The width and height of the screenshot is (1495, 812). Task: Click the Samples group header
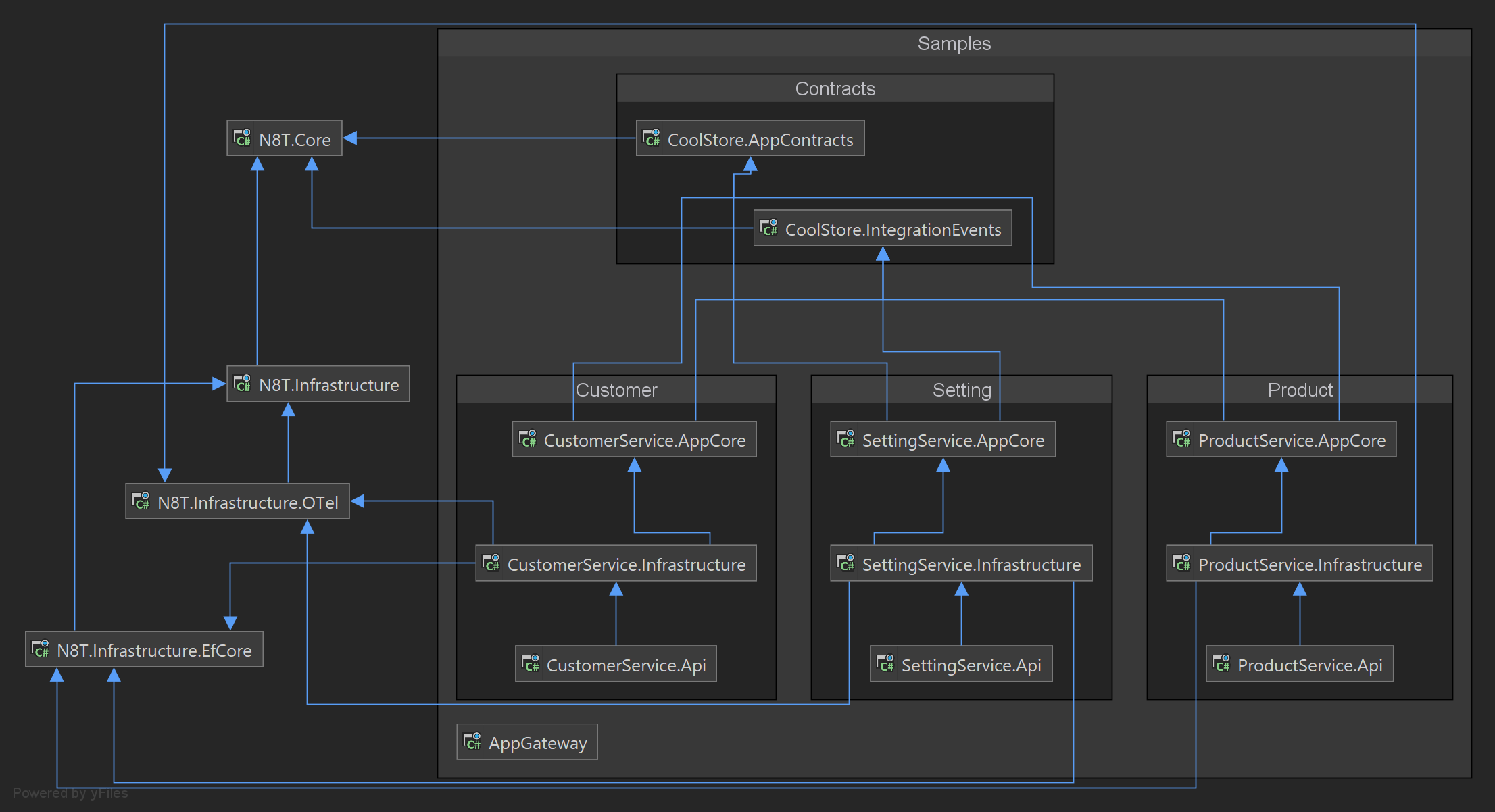954,43
